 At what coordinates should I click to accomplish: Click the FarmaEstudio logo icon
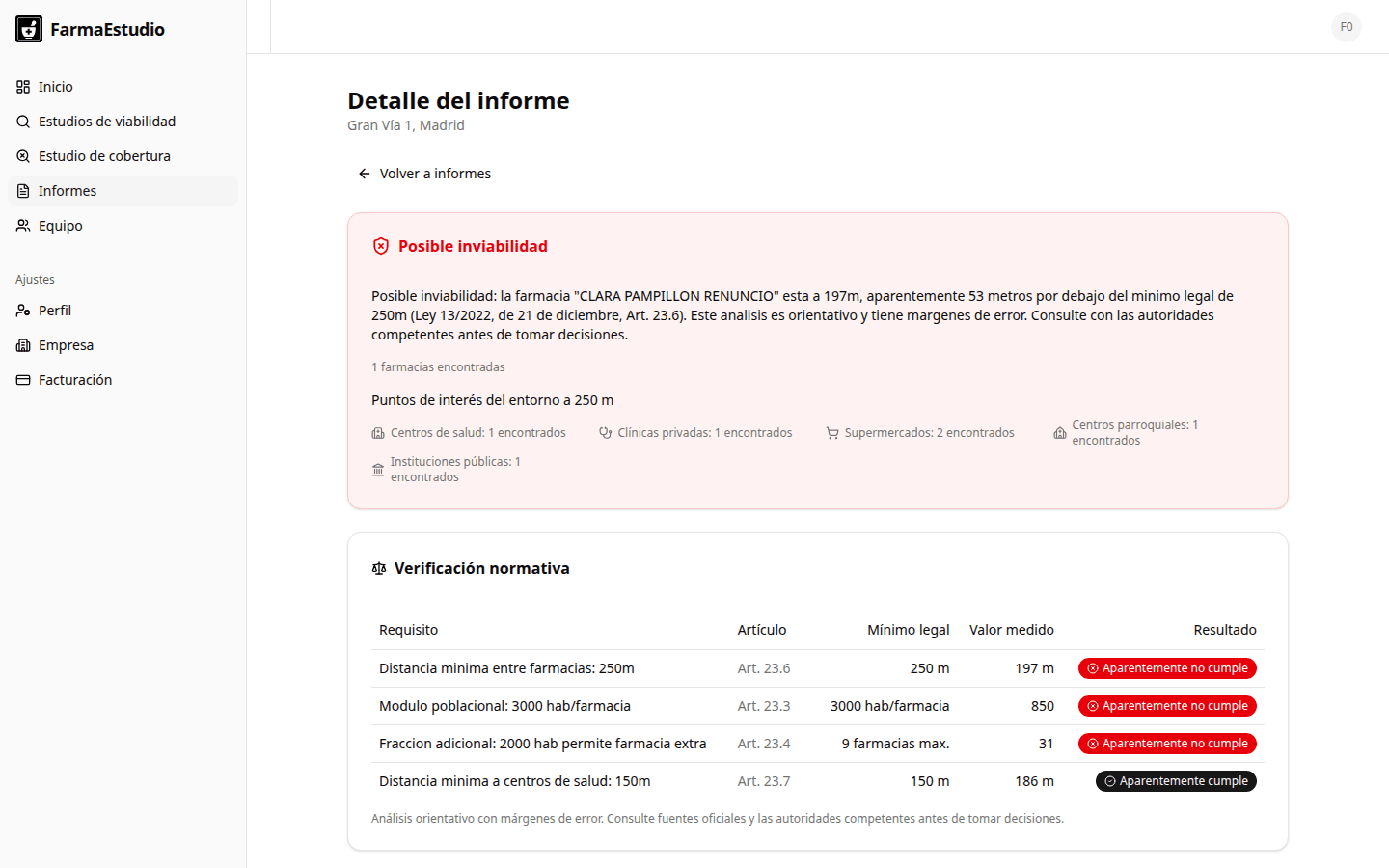click(x=28, y=29)
